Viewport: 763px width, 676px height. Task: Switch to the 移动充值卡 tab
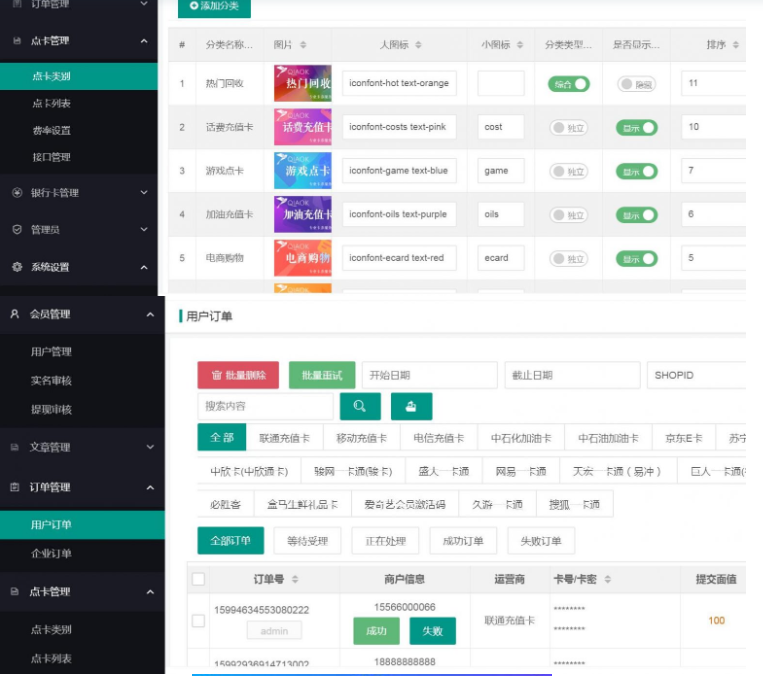[361, 438]
